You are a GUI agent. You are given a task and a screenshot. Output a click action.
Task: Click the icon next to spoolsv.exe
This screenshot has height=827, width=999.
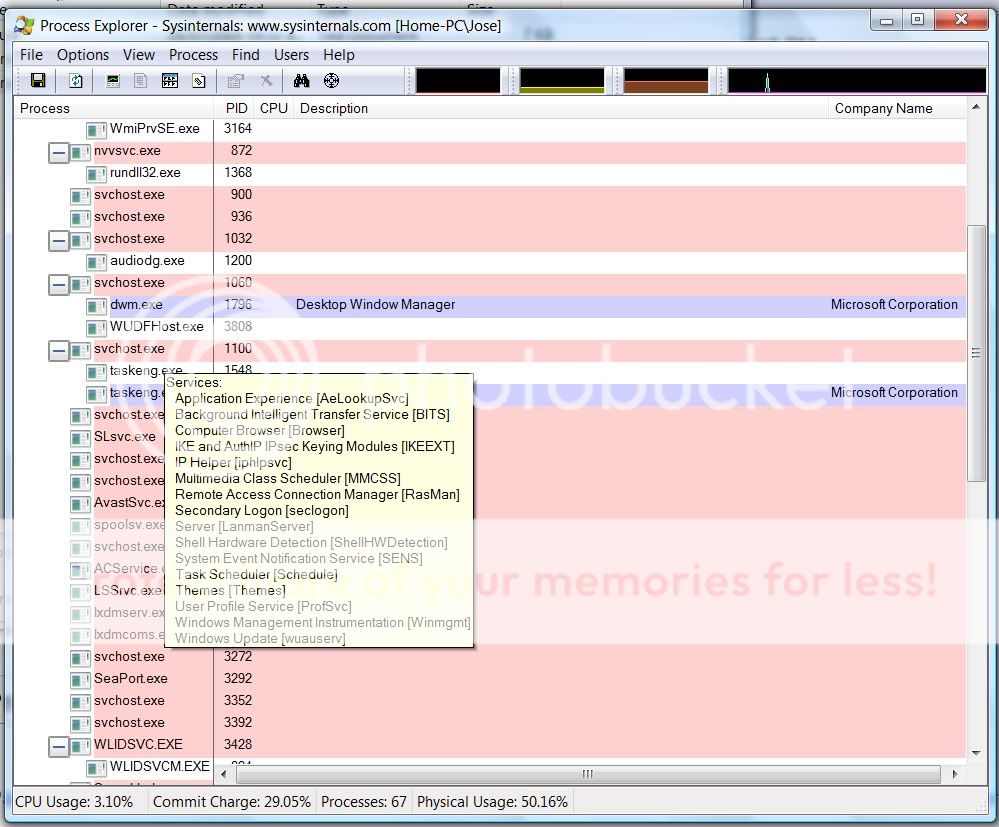(80, 526)
